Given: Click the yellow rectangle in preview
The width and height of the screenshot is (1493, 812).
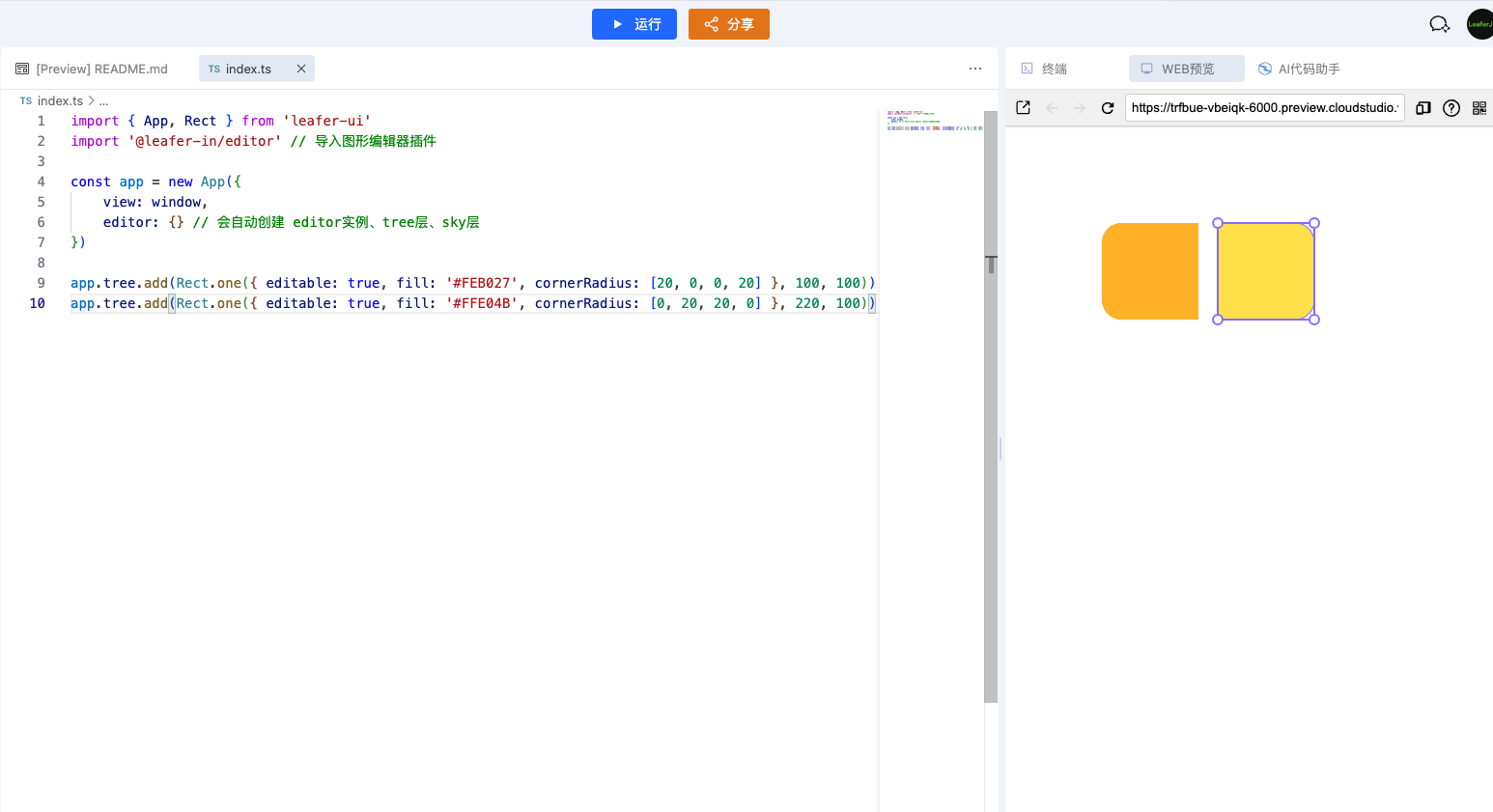Looking at the screenshot, I should pyautogui.click(x=1266, y=271).
